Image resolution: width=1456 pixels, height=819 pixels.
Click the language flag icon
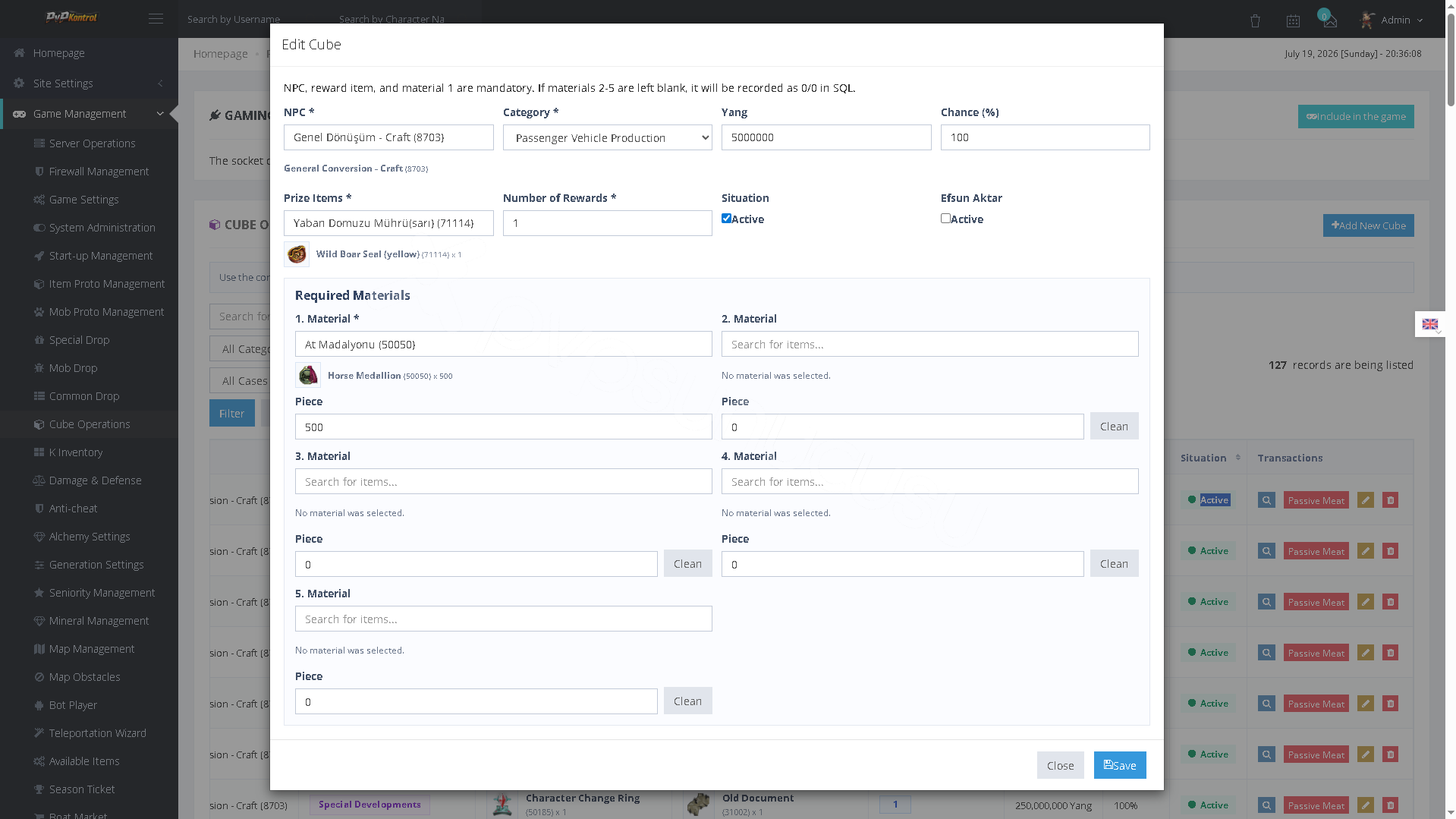pos(1429,324)
